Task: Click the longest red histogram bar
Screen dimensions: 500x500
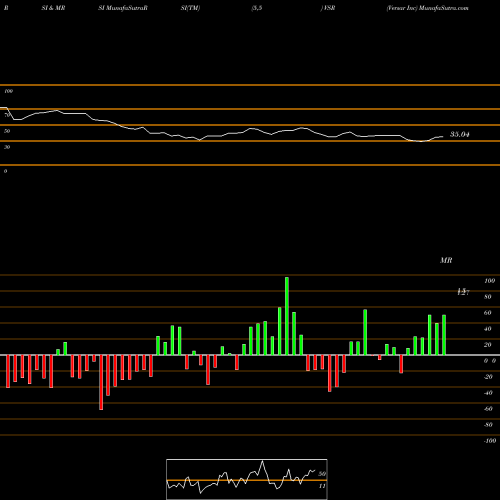Action: [101, 382]
